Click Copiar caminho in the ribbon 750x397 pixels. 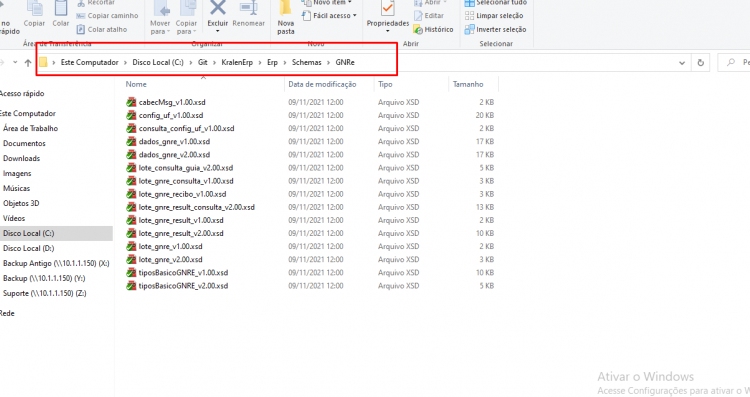[x=107, y=16]
